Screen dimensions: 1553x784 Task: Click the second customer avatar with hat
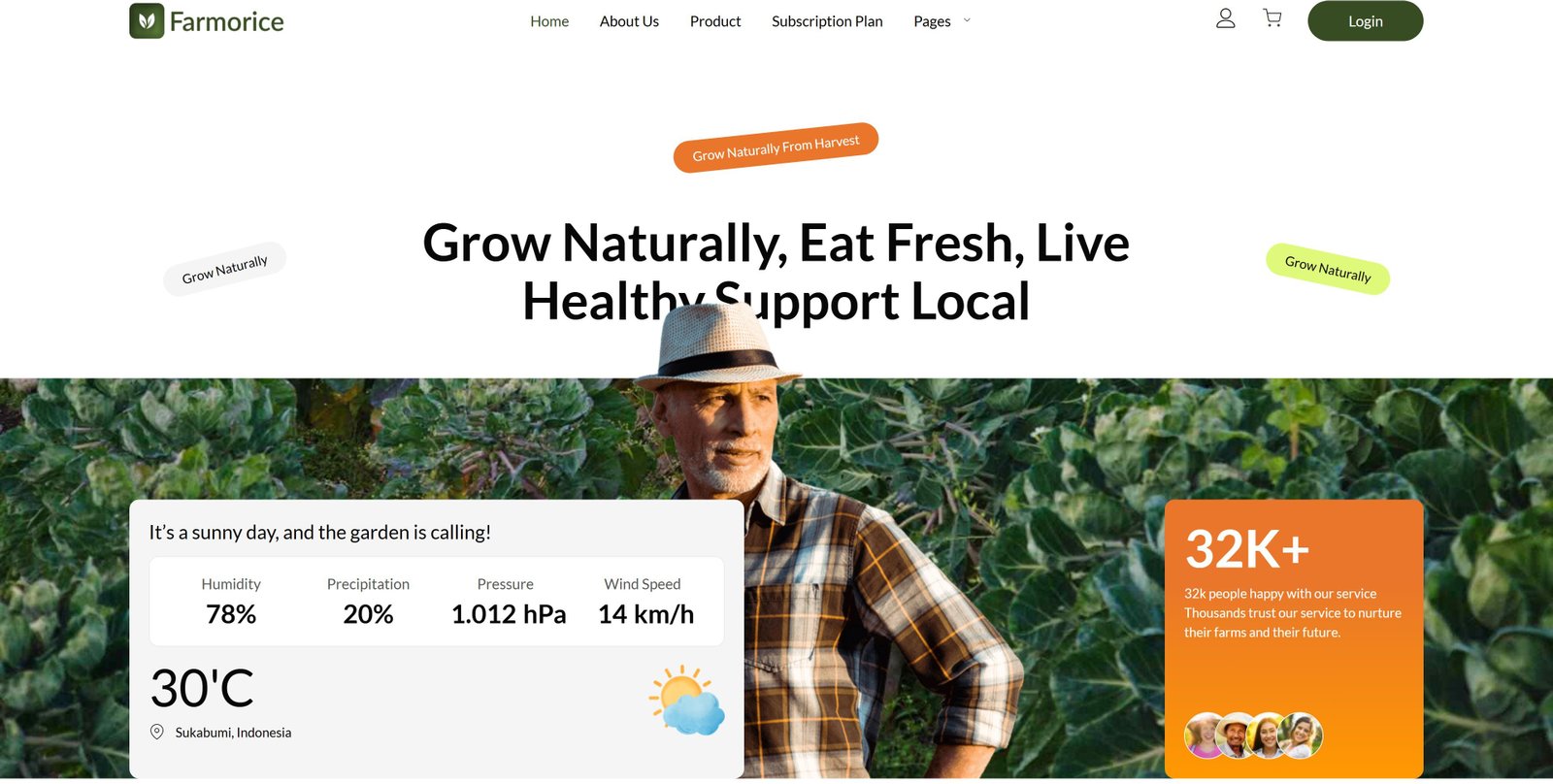[1238, 735]
